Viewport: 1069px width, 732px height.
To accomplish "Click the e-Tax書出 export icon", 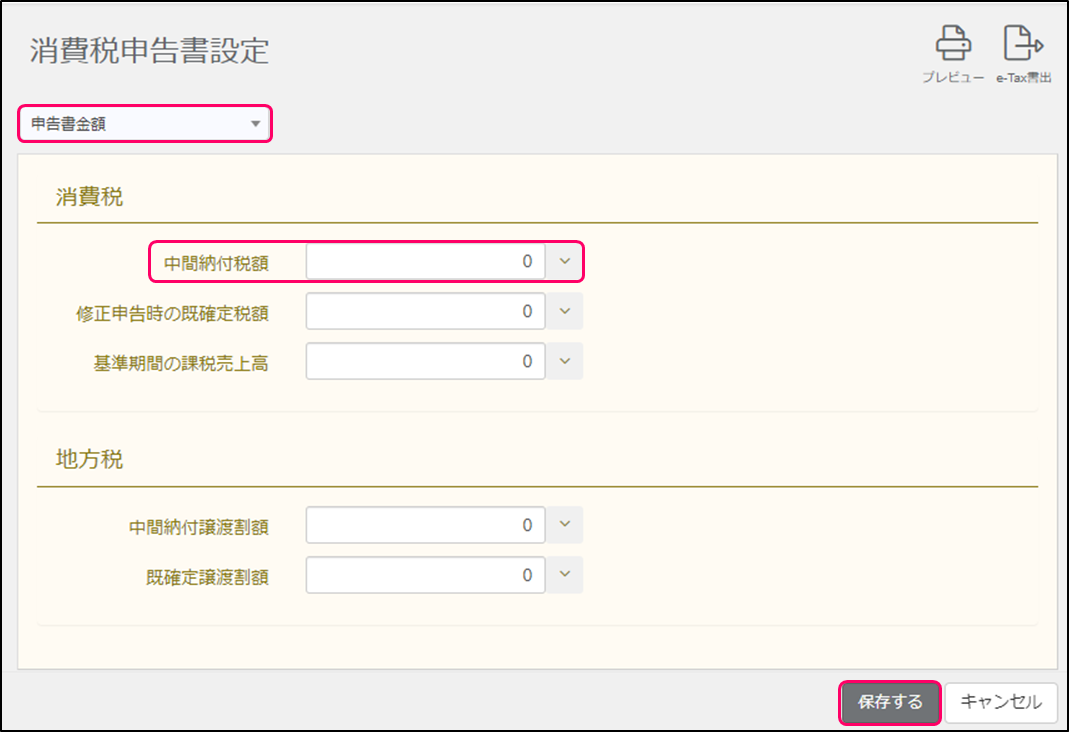I will [1022, 45].
